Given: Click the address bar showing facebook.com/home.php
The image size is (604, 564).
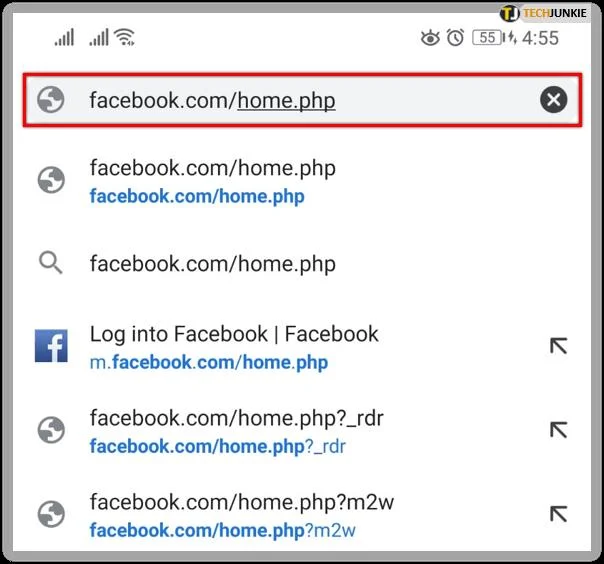Looking at the screenshot, I should tap(302, 100).
